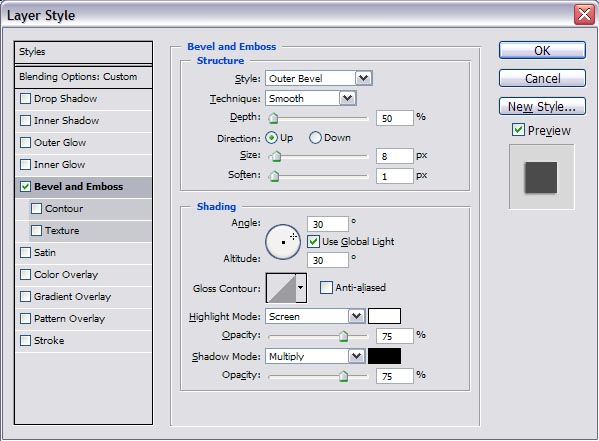Click the Gloss Contour curve thumbnail
Image resolution: width=599 pixels, height=441 pixels.
281,288
